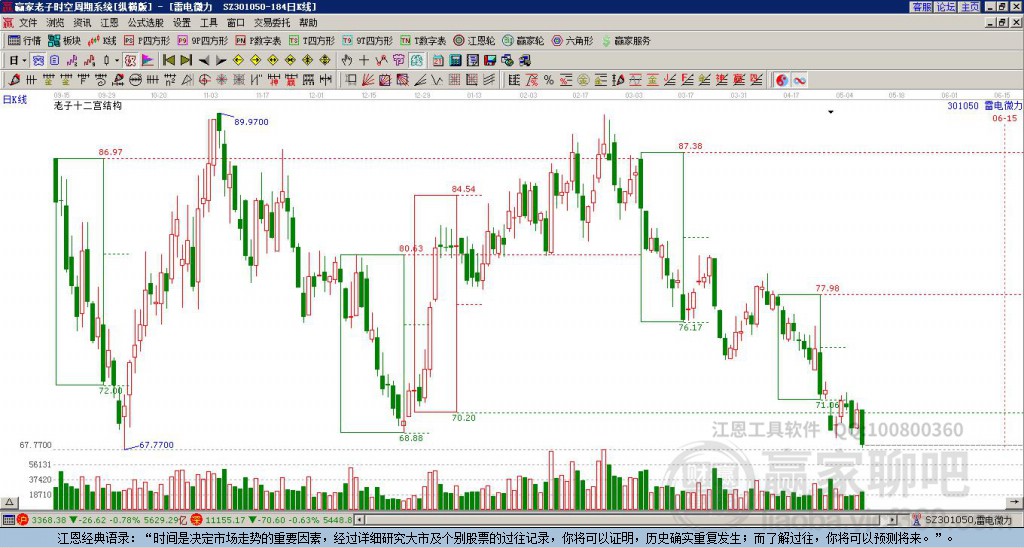The image size is (1024, 548).
Task: Click the 87.38 price level label
Action: pyautogui.click(x=690, y=146)
